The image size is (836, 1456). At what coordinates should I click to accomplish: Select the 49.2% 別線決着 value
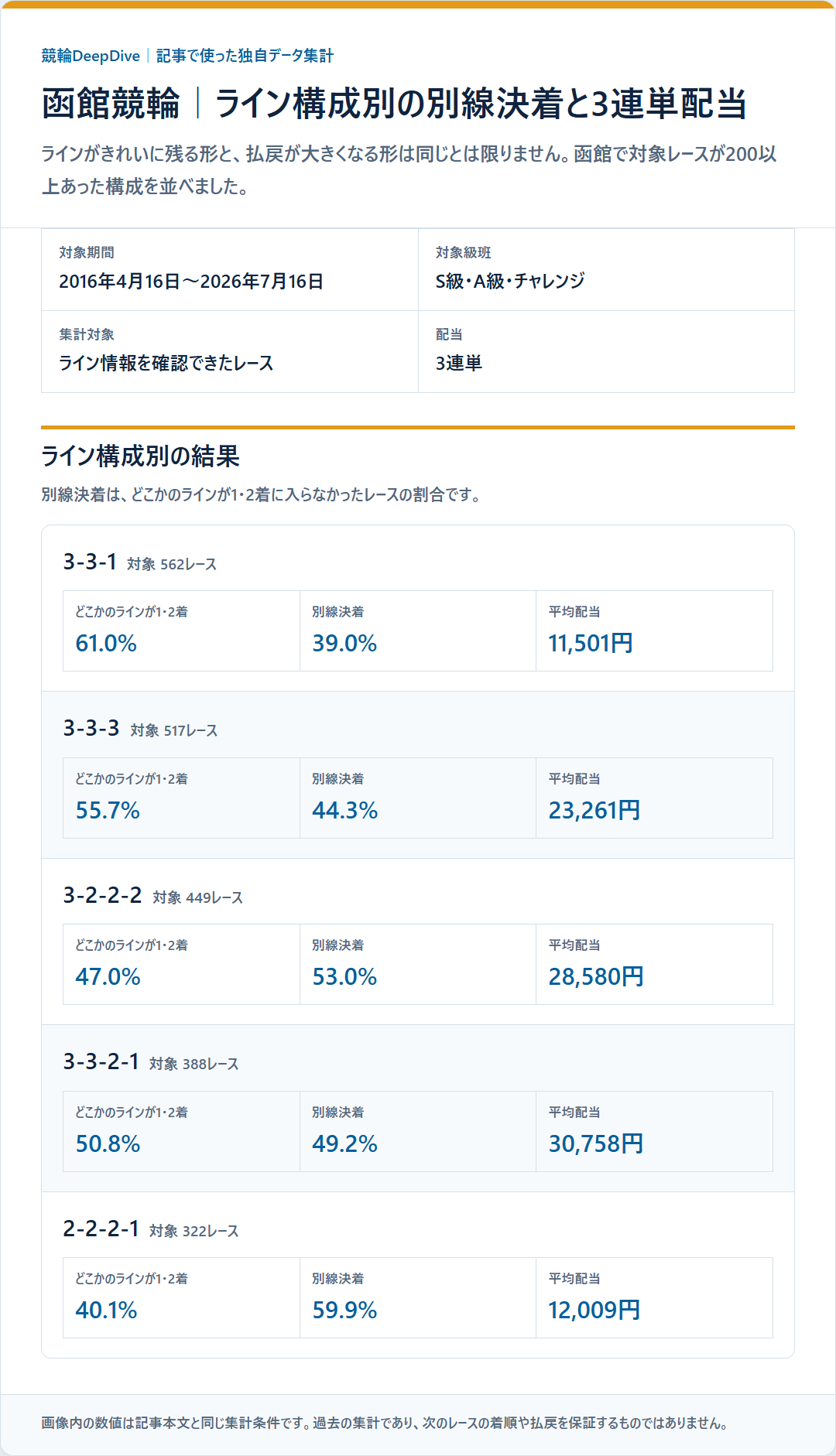tap(345, 1143)
